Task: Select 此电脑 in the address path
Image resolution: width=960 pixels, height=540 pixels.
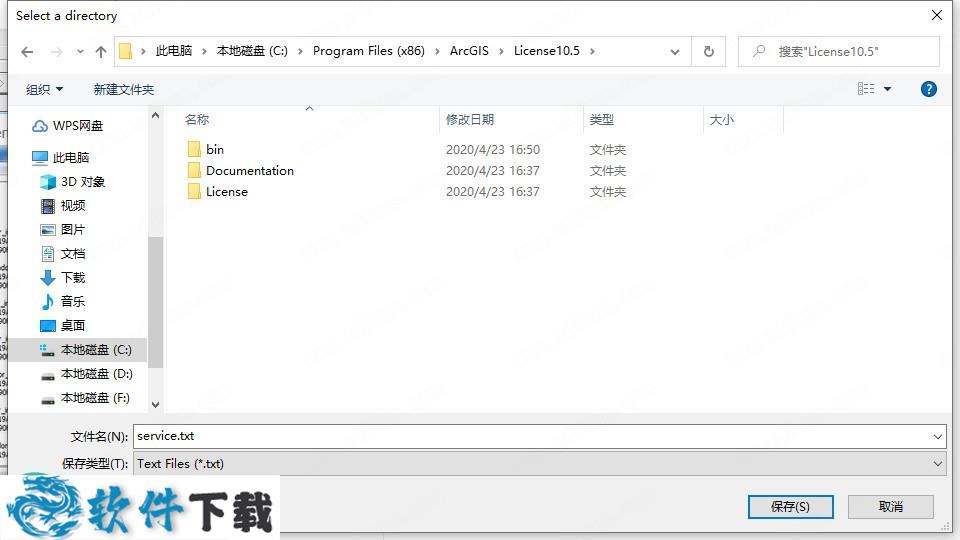Action: coord(174,51)
